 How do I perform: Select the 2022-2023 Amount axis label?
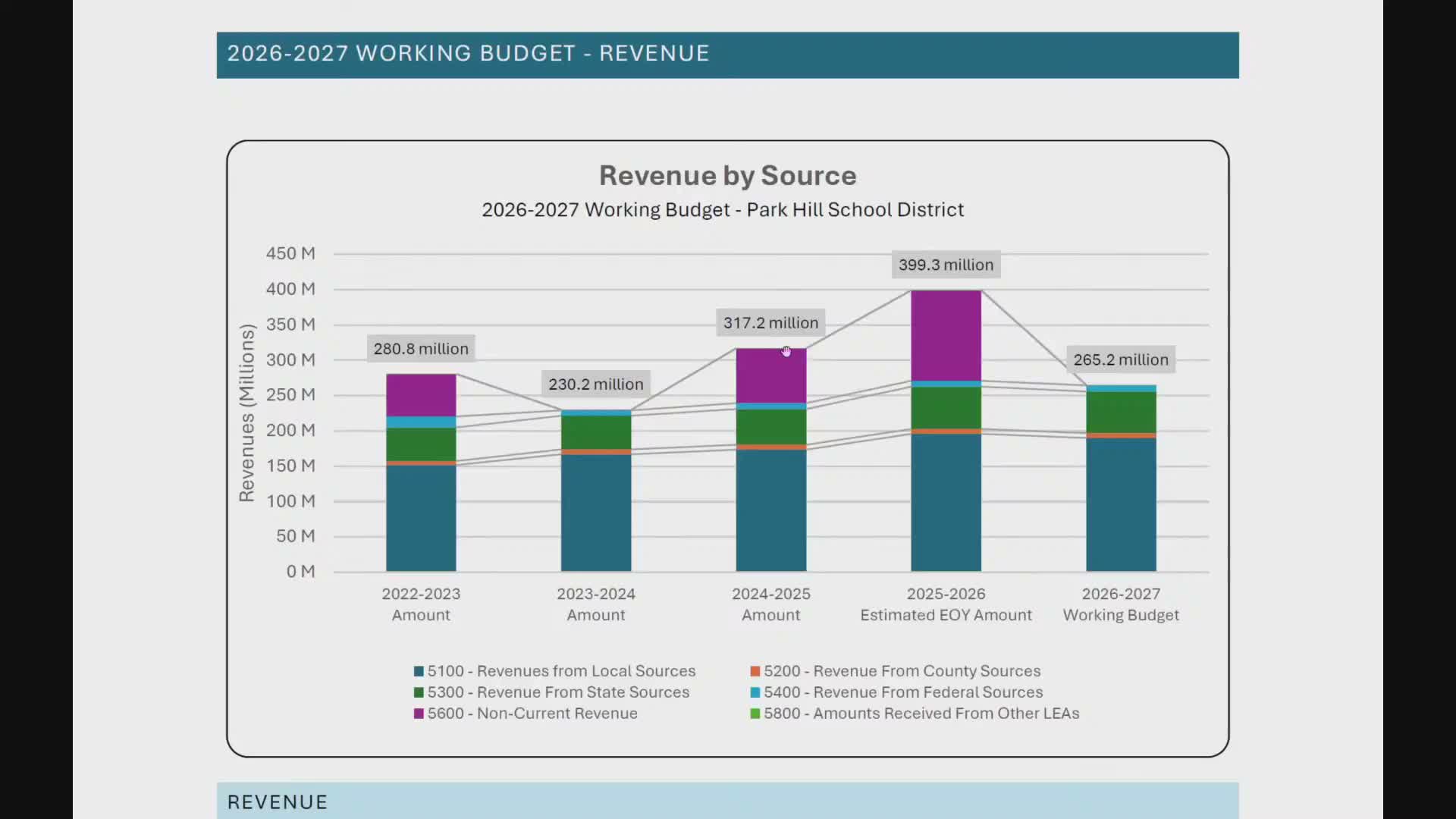point(421,604)
